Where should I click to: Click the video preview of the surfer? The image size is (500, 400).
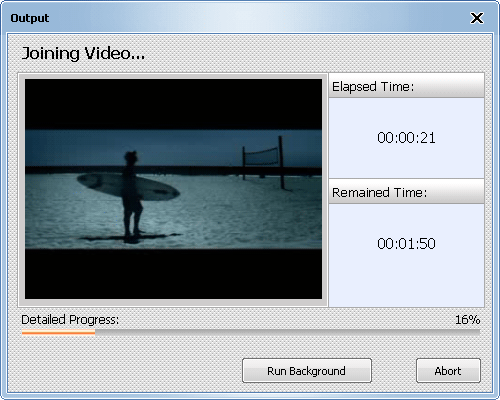[x=173, y=189]
